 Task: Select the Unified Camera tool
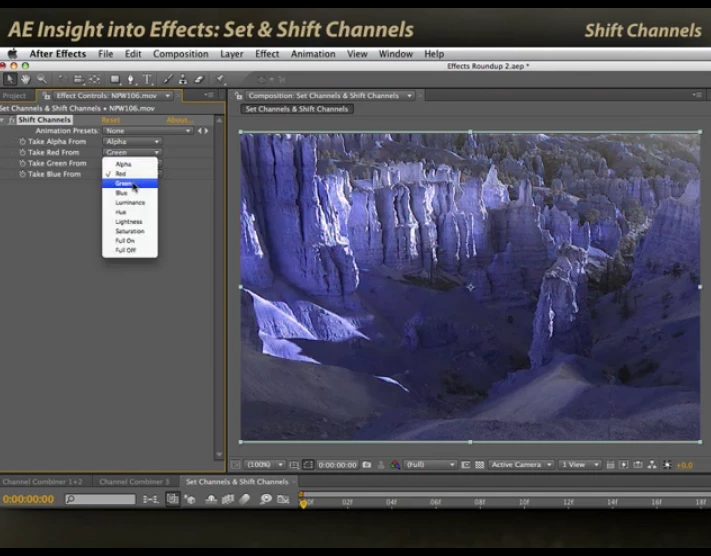click(x=78, y=79)
